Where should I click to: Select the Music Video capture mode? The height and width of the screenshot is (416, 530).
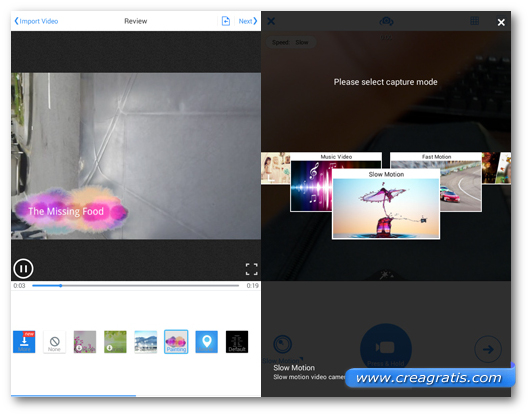(x=311, y=182)
